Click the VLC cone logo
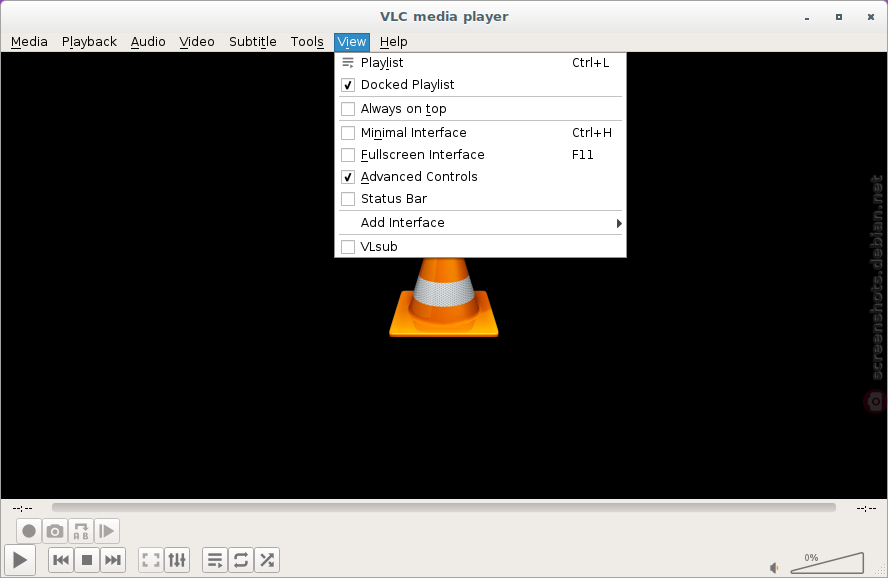The width and height of the screenshot is (888, 578). [x=443, y=297]
